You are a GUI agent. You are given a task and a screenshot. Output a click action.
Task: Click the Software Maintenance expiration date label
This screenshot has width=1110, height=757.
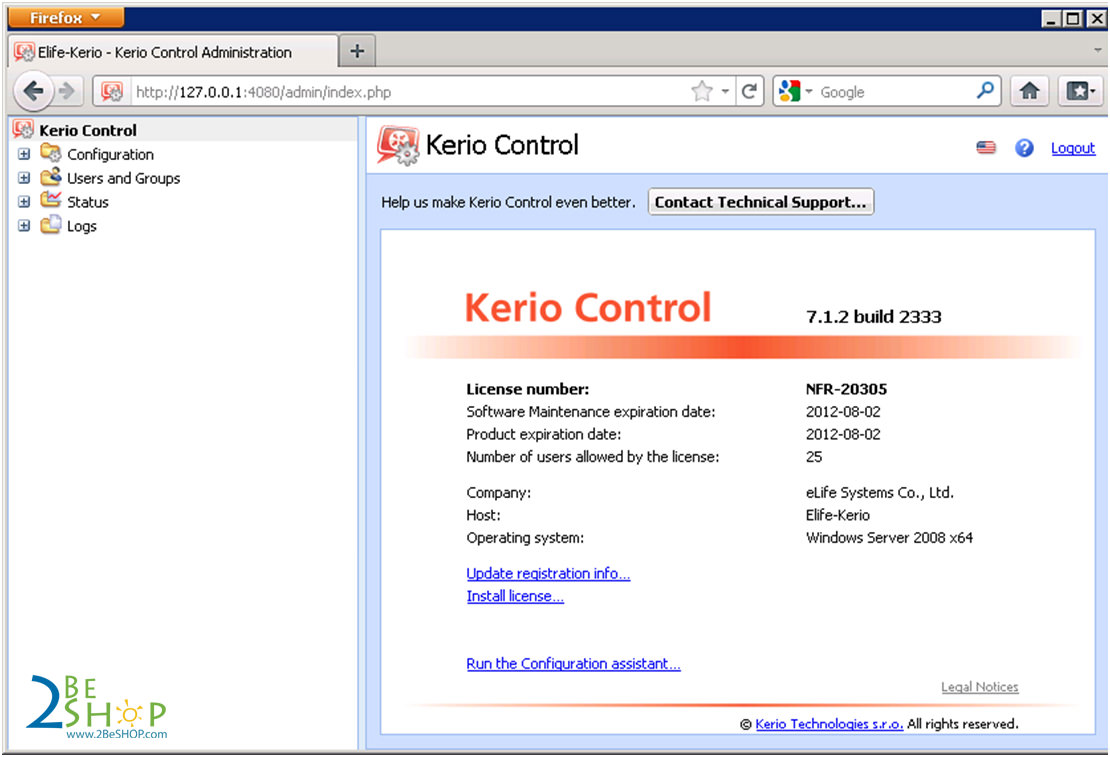click(590, 411)
